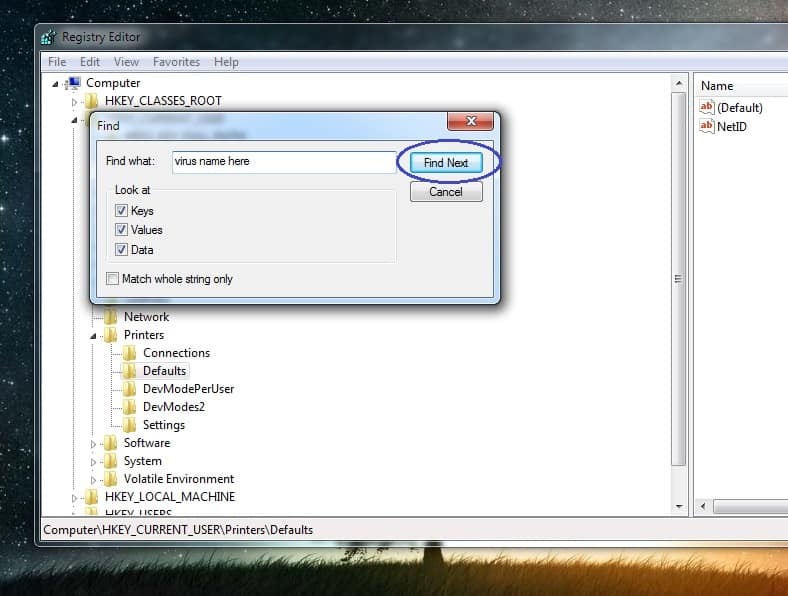Select the Connections folder icon
788x596 pixels.
pos(130,353)
